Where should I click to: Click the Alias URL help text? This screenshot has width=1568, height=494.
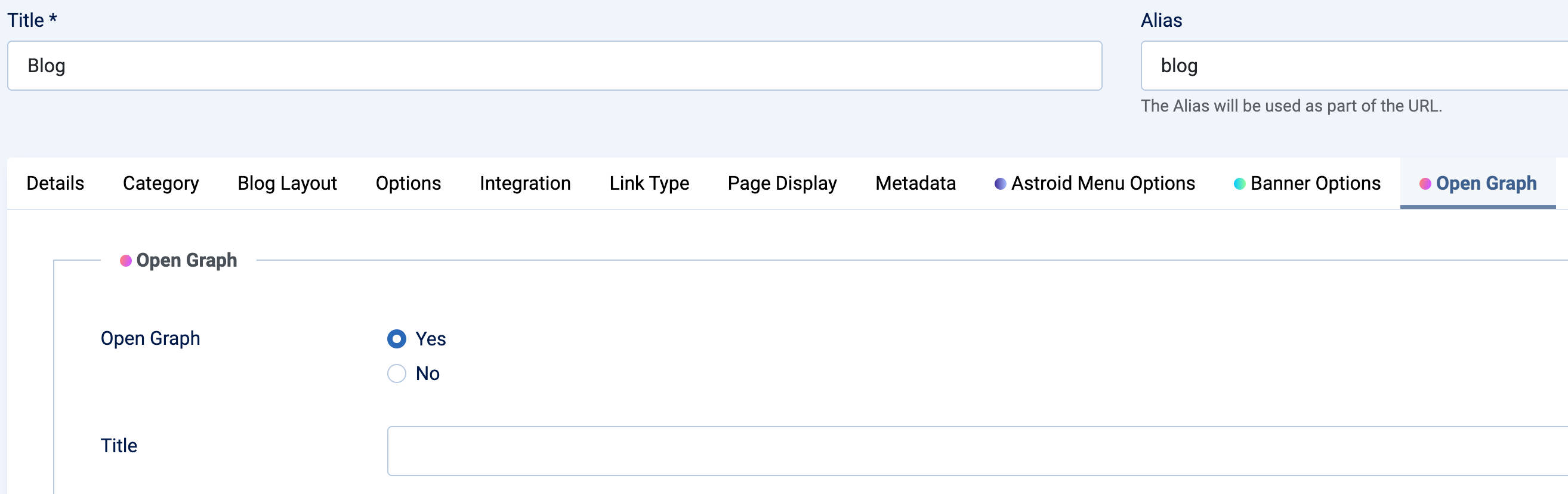tap(1291, 106)
